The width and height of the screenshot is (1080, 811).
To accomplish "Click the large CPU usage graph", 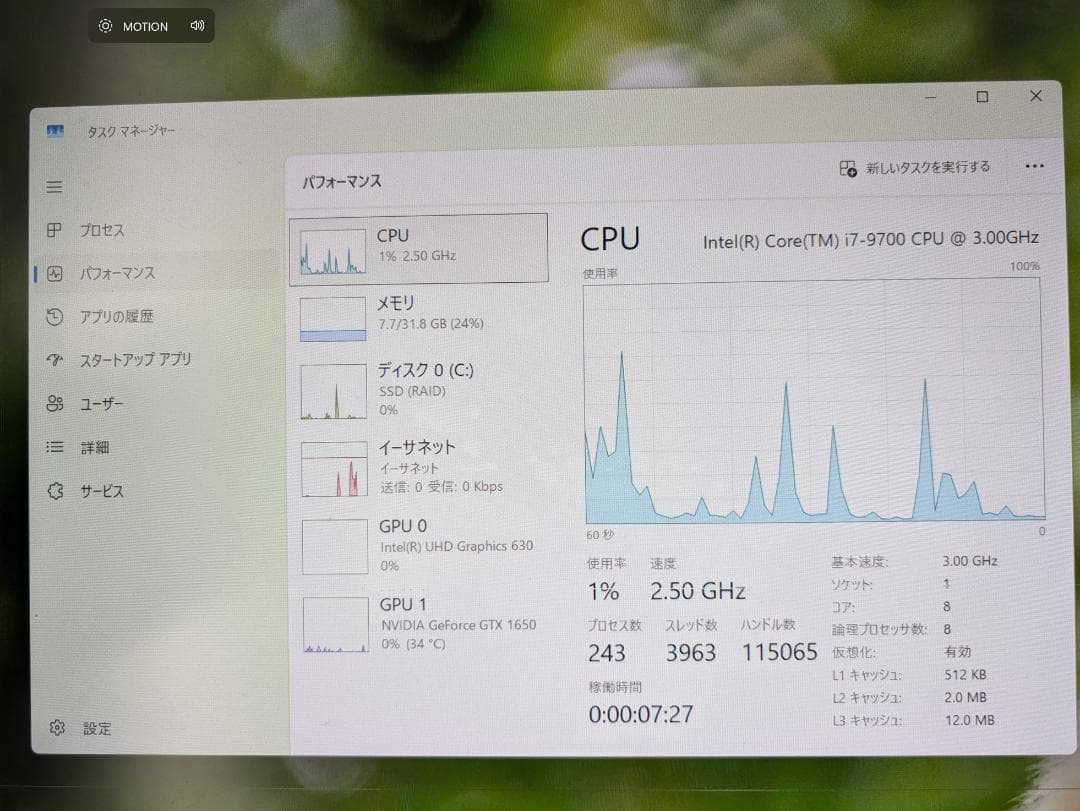I will (x=814, y=401).
